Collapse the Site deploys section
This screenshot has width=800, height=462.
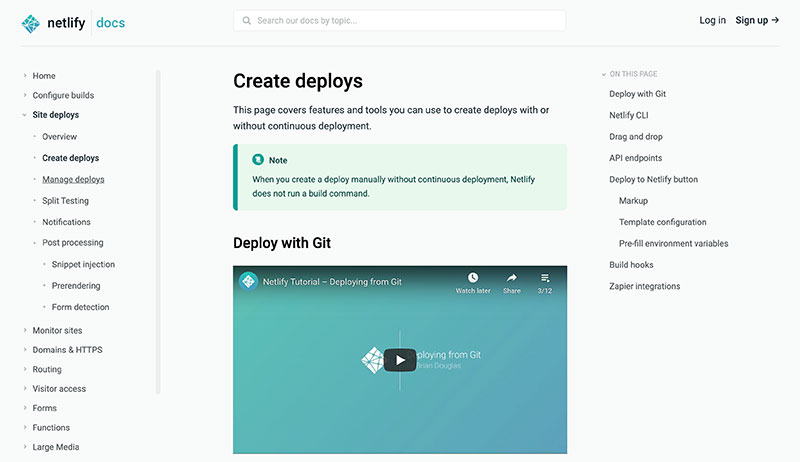pos(24,115)
